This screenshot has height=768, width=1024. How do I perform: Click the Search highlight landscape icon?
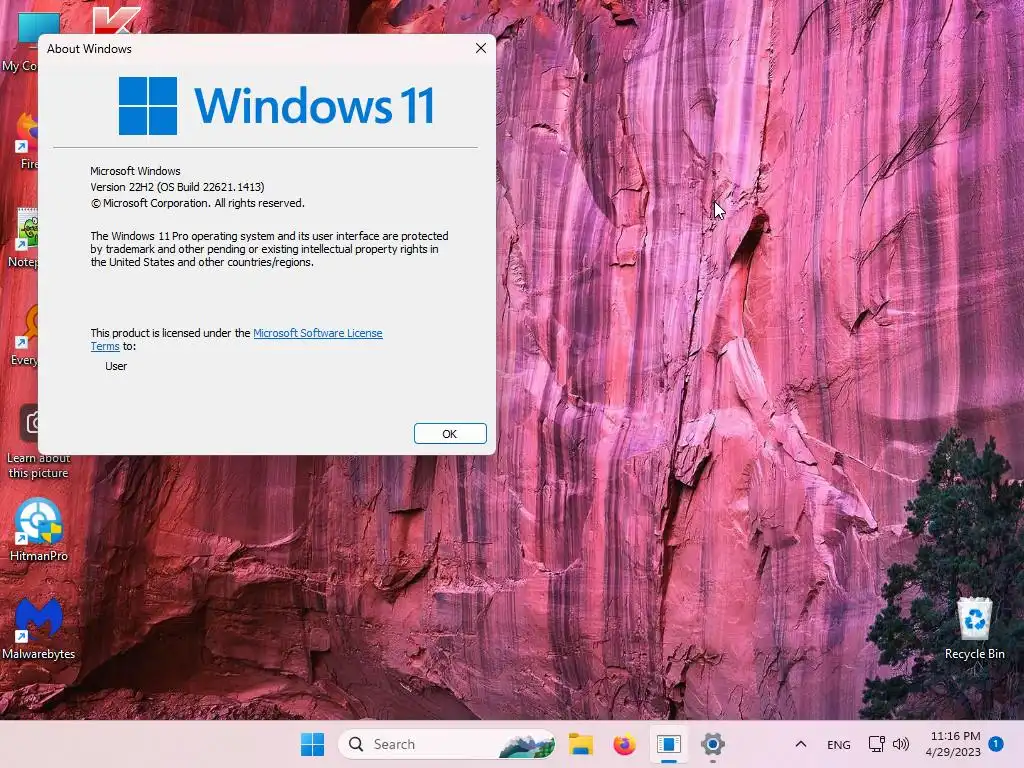[526, 744]
